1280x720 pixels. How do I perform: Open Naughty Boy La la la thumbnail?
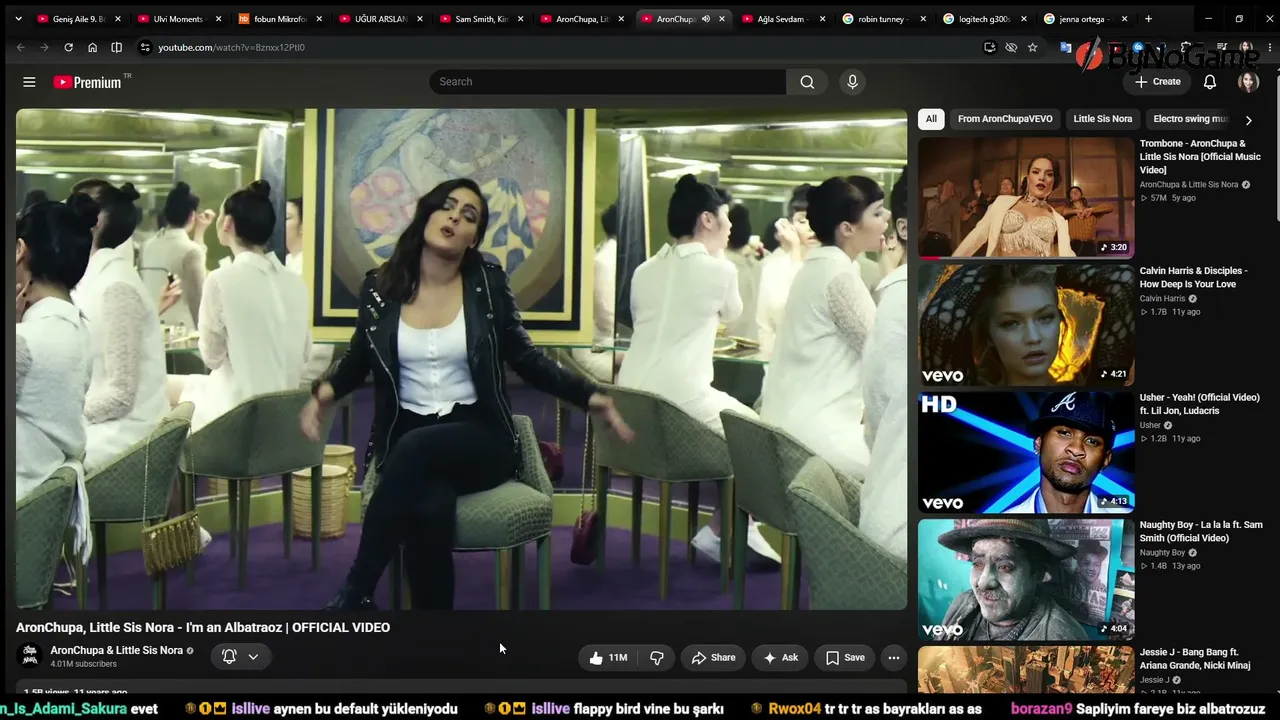1026,578
